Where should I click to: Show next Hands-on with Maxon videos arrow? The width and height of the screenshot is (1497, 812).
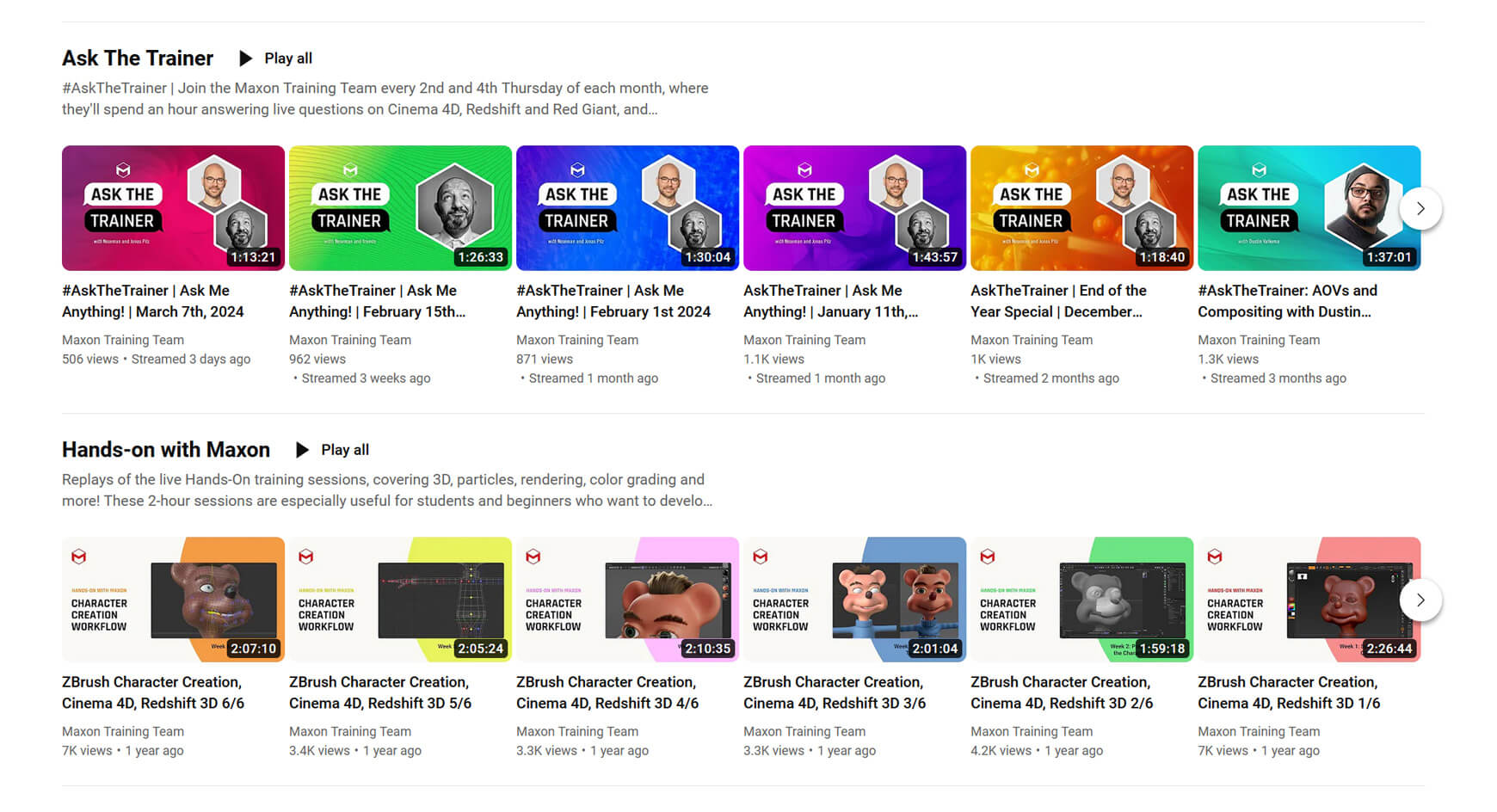tap(1420, 600)
